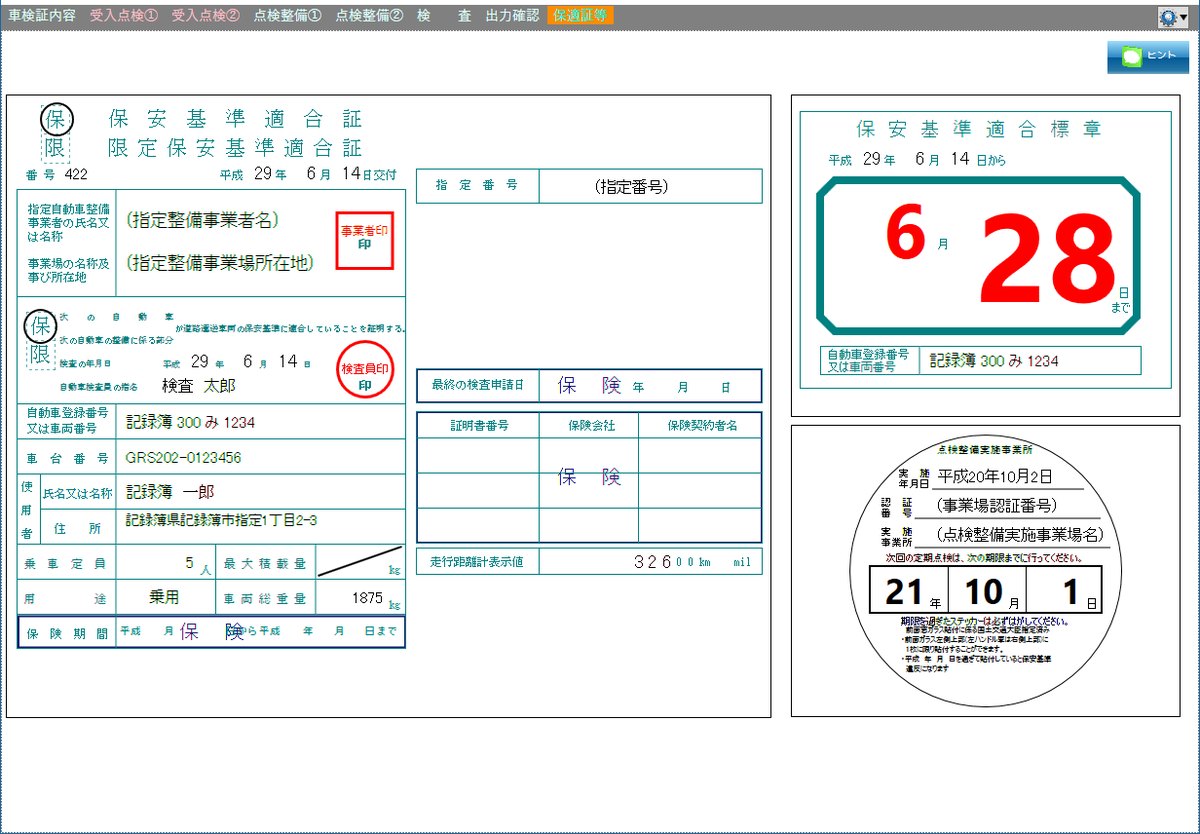Image resolution: width=1200 pixels, height=834 pixels.
Task: Click sticker date 平成20年10月2日
Action: pos(995,476)
